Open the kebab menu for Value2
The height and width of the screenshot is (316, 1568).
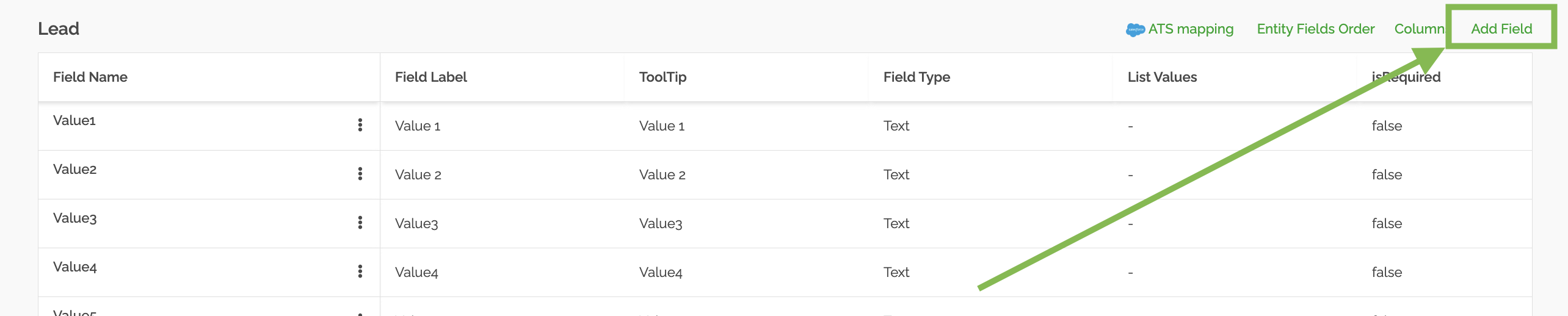[360, 174]
